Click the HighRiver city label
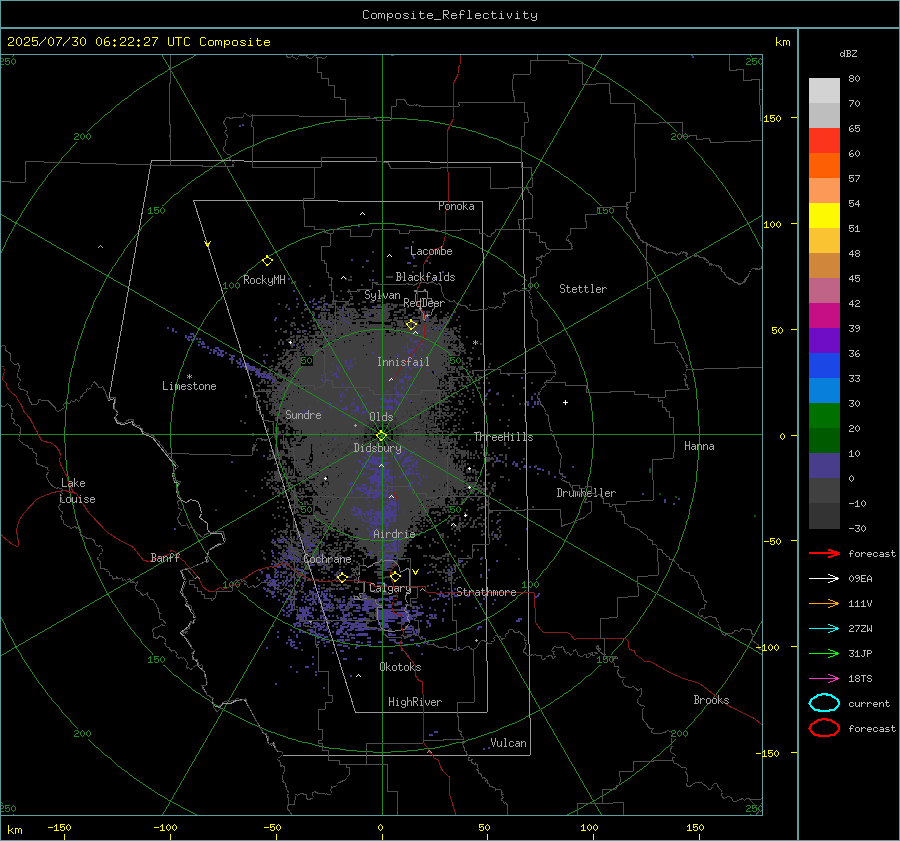900x841 pixels. coord(414,702)
